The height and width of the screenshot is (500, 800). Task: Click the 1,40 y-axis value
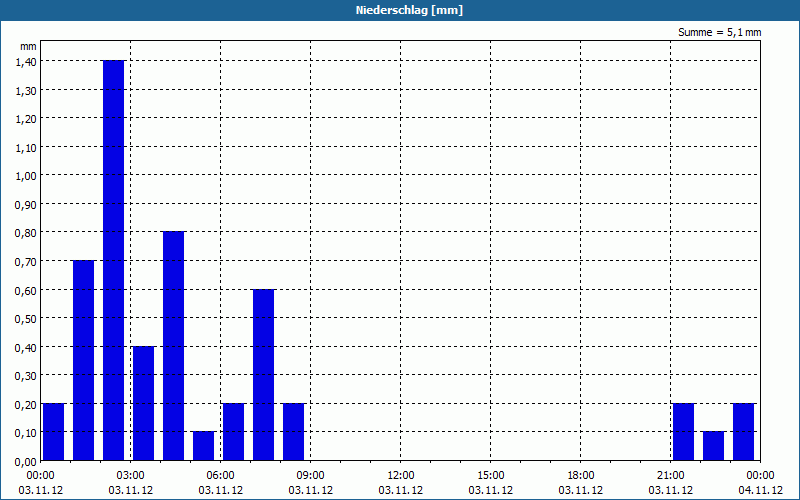(x=26, y=61)
